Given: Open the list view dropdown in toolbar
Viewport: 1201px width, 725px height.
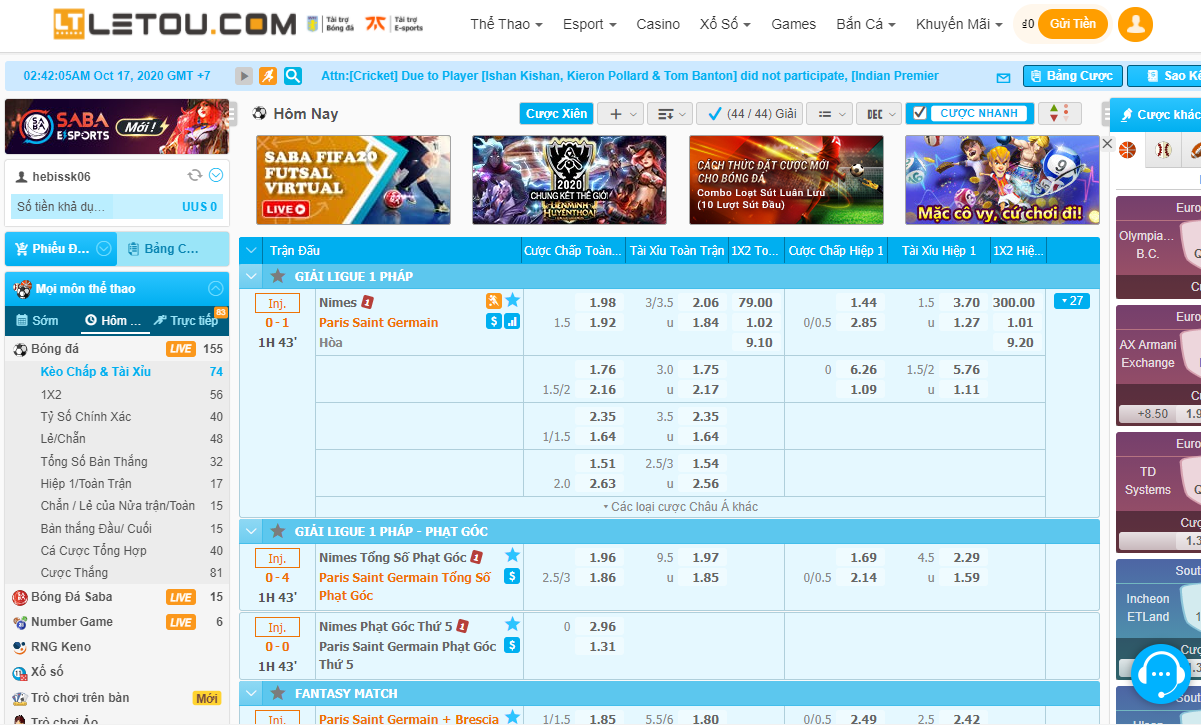Looking at the screenshot, I should 829,113.
